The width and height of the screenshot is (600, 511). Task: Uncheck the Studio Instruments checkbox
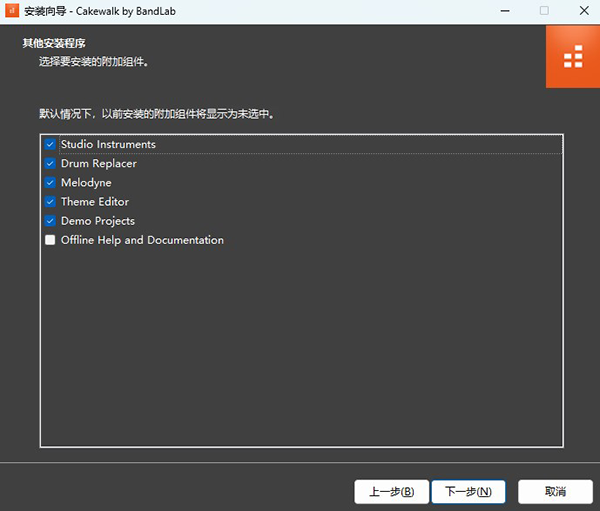pos(50,144)
